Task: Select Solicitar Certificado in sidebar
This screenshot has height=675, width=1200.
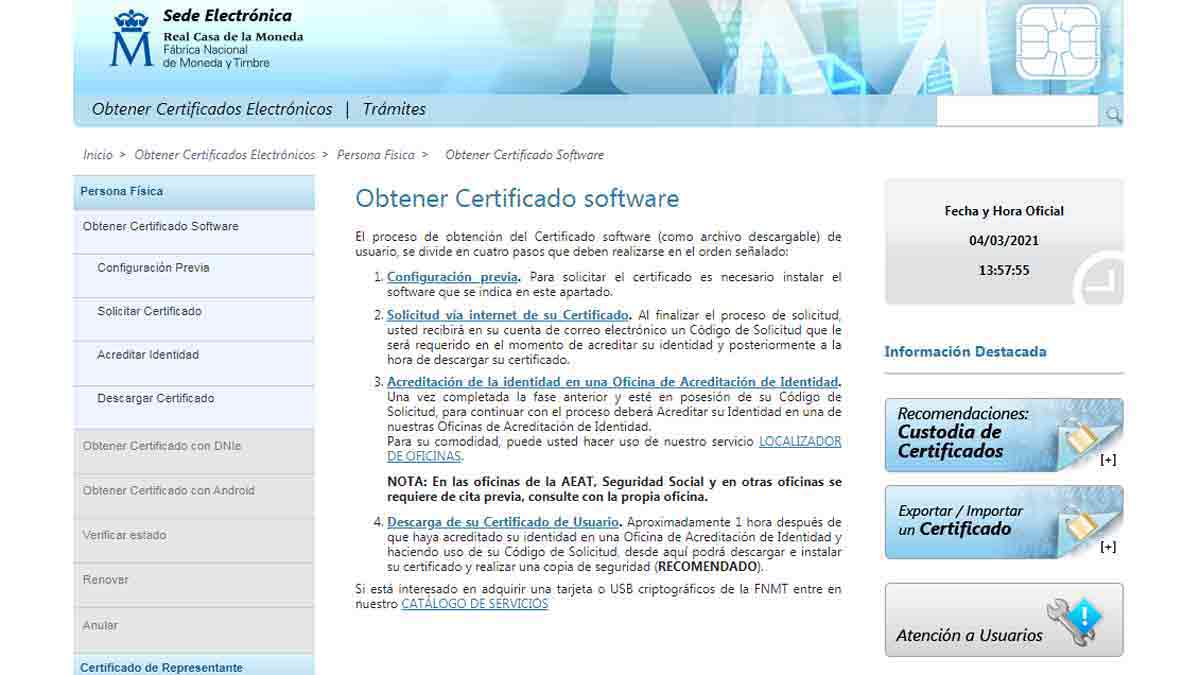Action: pyautogui.click(x=149, y=311)
